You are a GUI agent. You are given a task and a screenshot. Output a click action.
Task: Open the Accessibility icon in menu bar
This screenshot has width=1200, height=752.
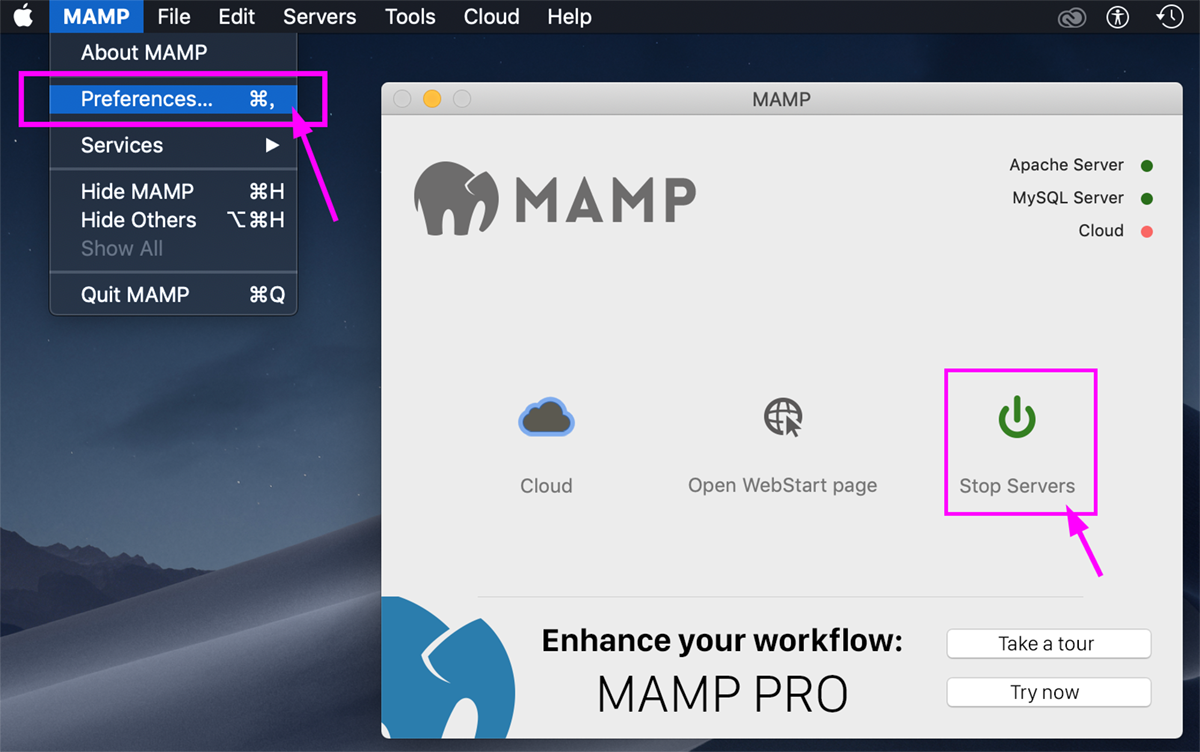(1118, 17)
